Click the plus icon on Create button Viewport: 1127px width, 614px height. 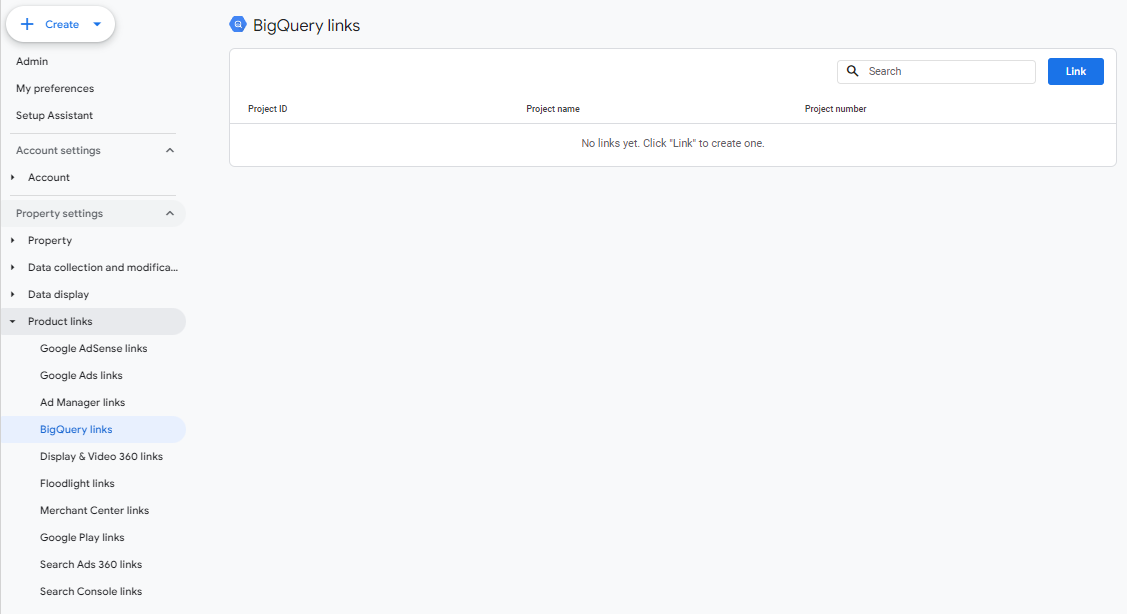[27, 24]
